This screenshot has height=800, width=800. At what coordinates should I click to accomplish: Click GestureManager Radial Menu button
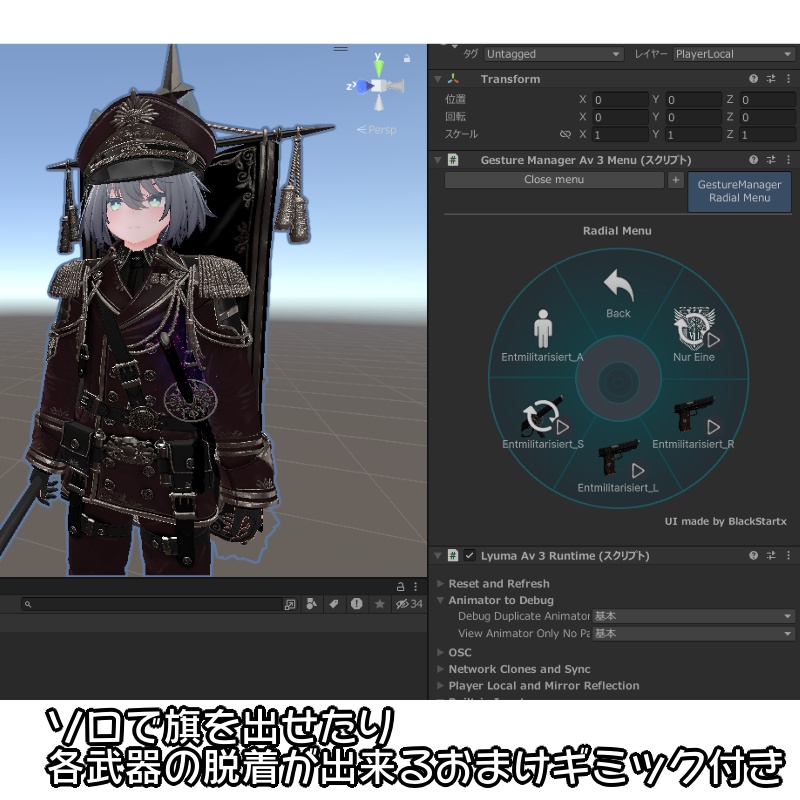tap(739, 191)
